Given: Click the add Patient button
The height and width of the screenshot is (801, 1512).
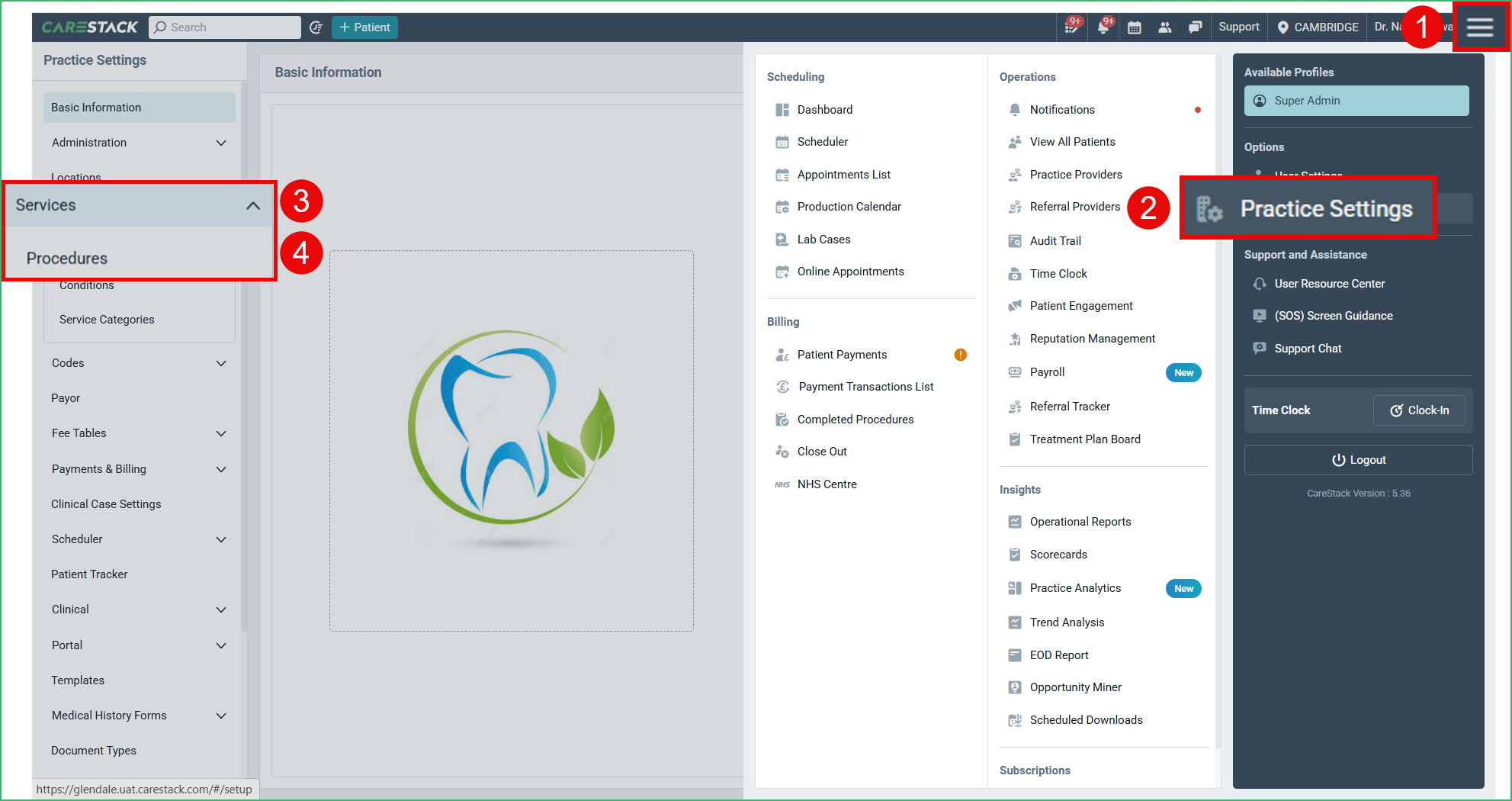Looking at the screenshot, I should (x=364, y=27).
